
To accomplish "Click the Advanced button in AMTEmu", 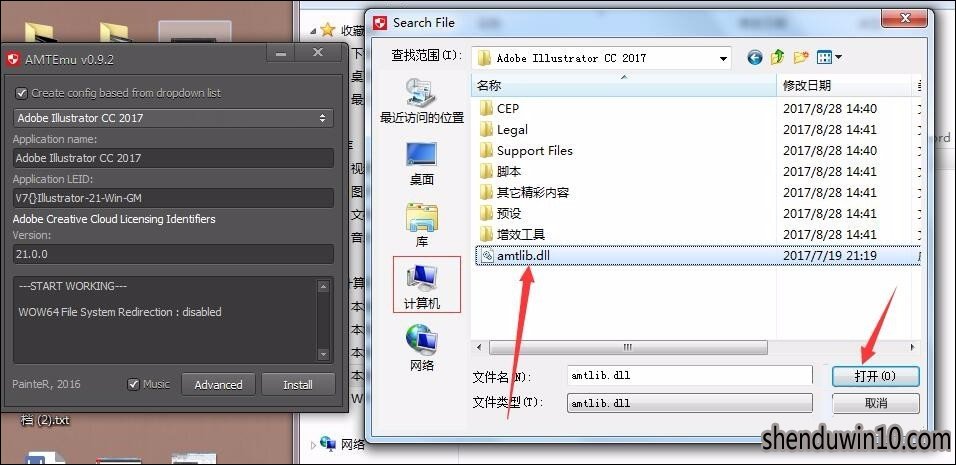I will (x=218, y=385).
